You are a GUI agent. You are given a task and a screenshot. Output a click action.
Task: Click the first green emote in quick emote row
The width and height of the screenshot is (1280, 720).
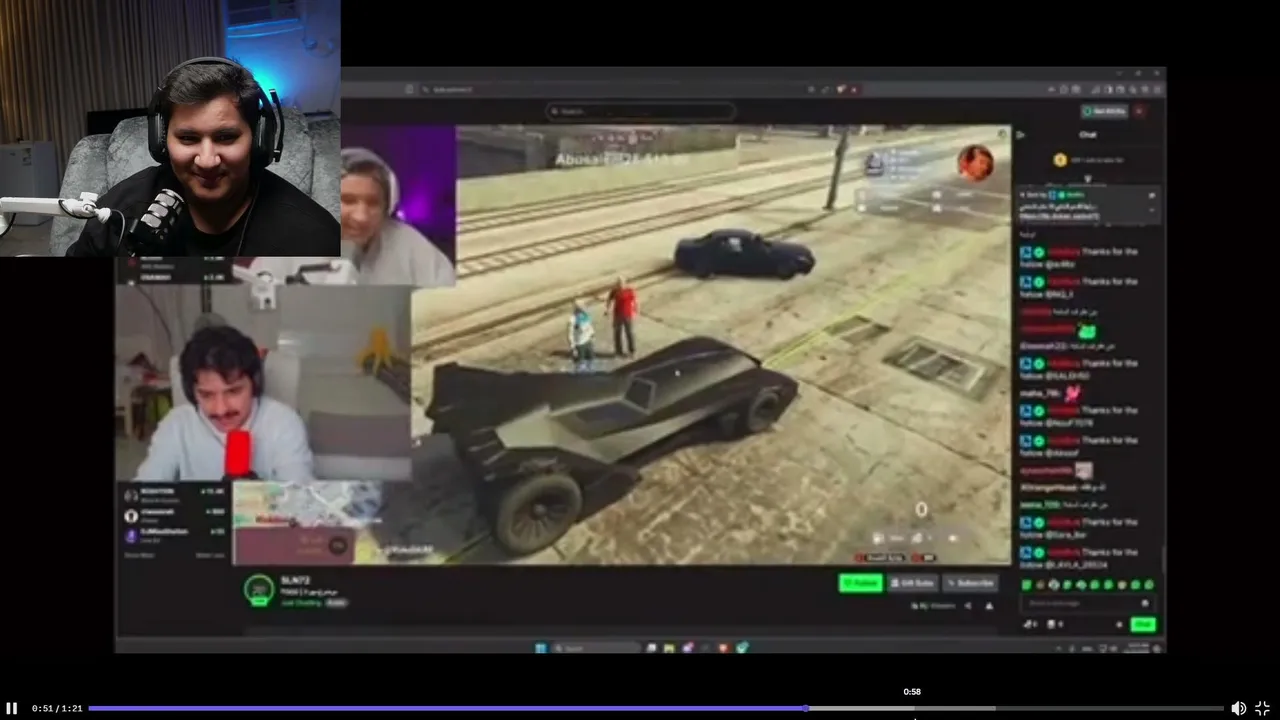[x=1027, y=585]
